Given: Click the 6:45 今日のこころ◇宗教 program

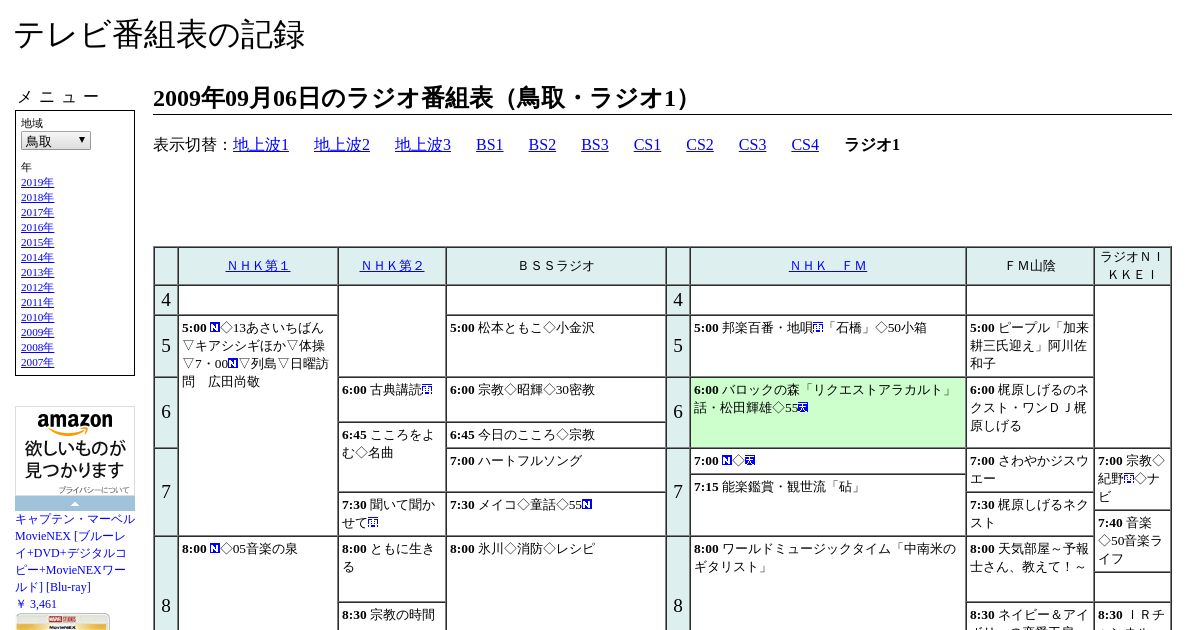Looking at the screenshot, I should click(x=556, y=435).
